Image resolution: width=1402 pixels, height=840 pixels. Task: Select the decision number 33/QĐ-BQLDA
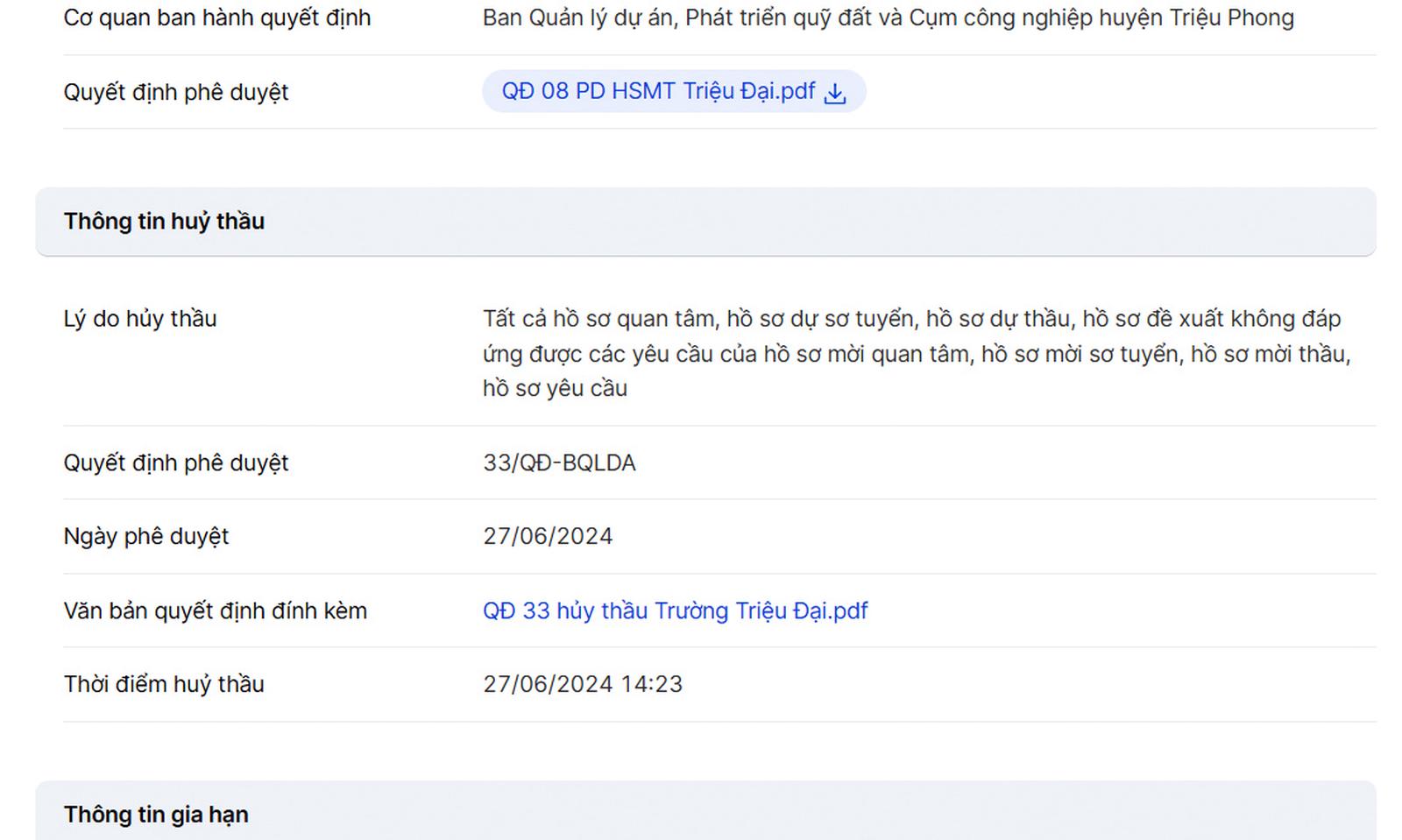pos(559,462)
